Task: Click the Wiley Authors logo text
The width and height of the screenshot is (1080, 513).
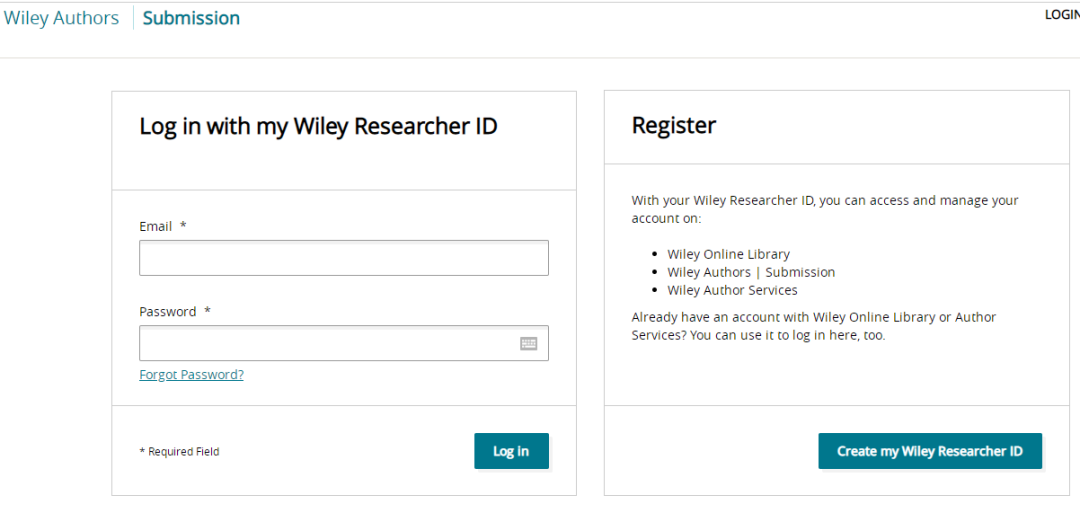Action: pyautogui.click(x=61, y=18)
